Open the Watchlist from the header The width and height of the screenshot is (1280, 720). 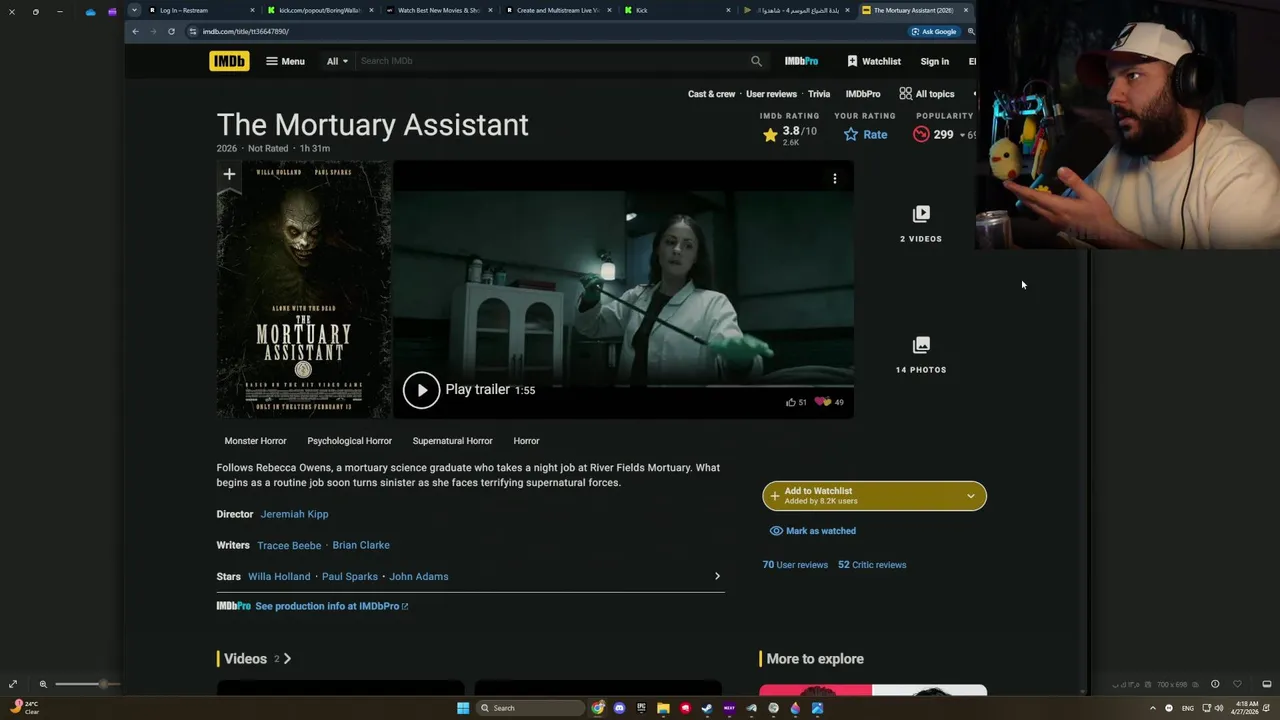click(873, 61)
